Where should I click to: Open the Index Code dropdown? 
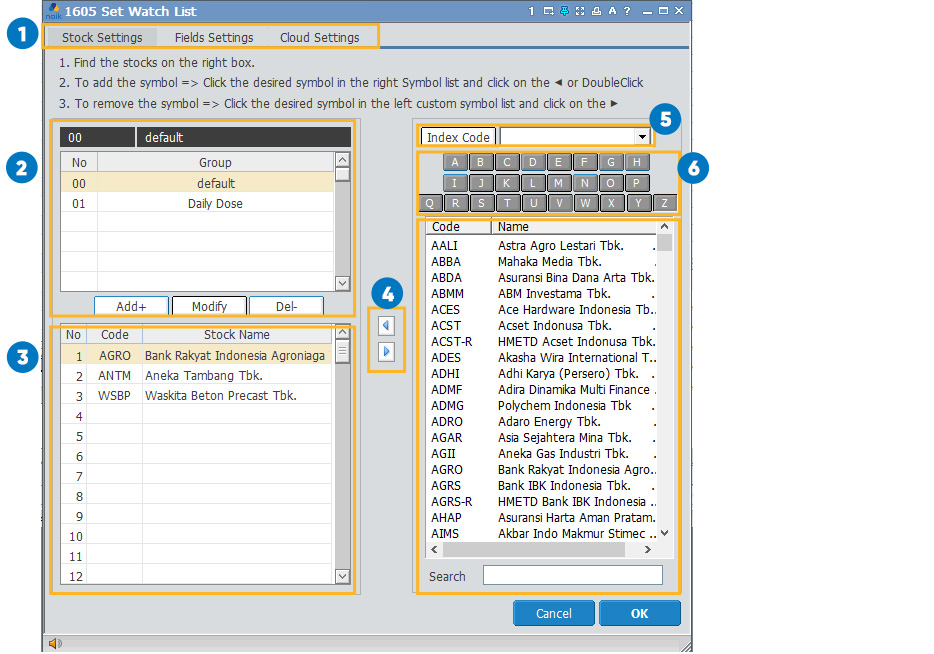point(641,137)
